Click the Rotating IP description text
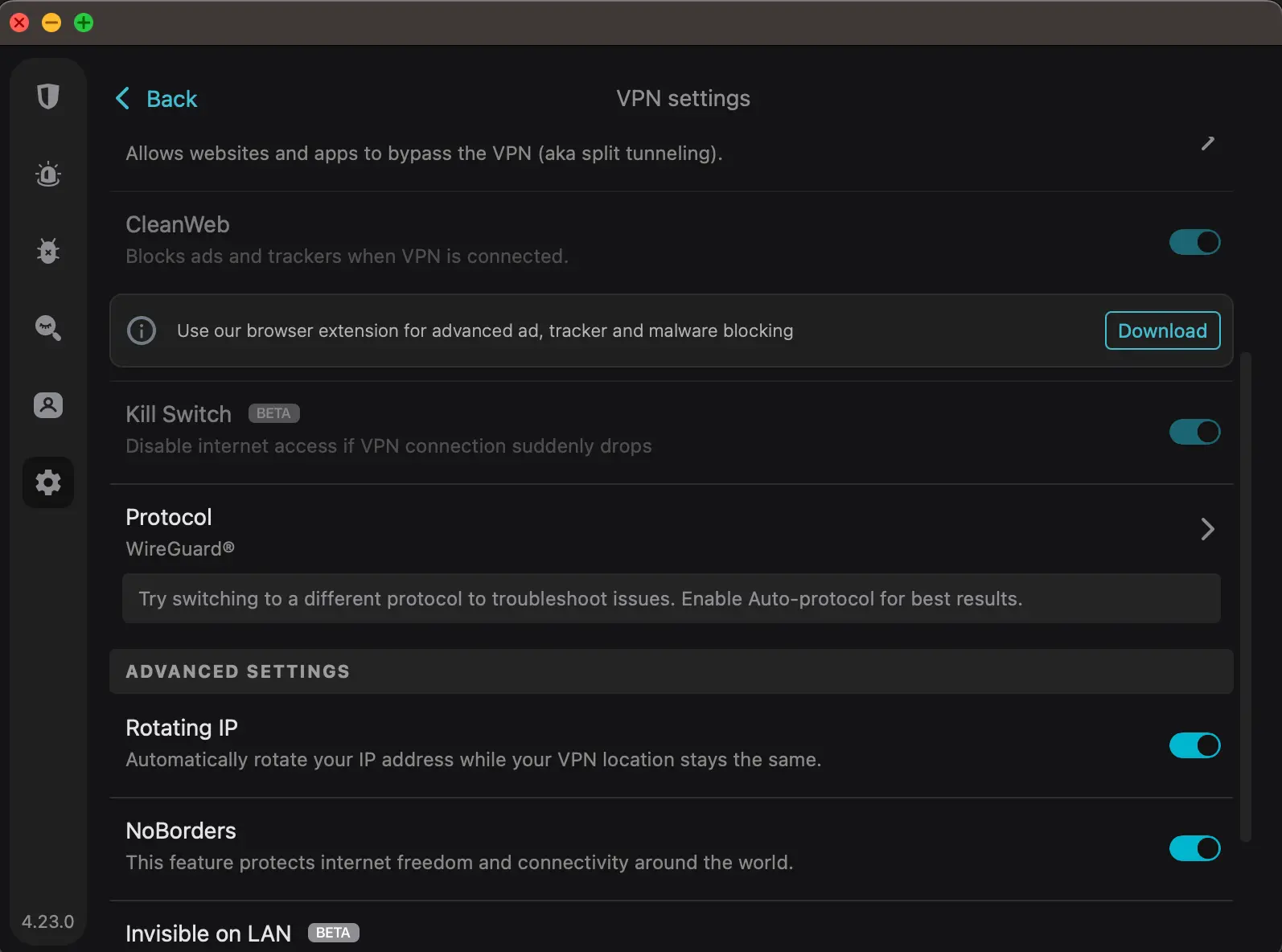 (474, 760)
